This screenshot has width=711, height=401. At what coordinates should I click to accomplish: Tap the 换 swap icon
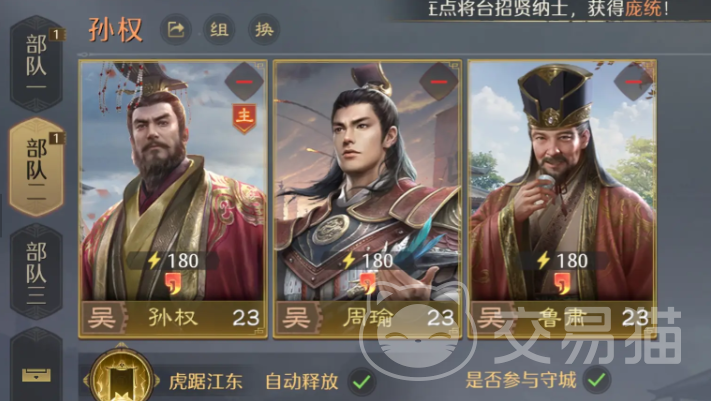click(x=264, y=30)
